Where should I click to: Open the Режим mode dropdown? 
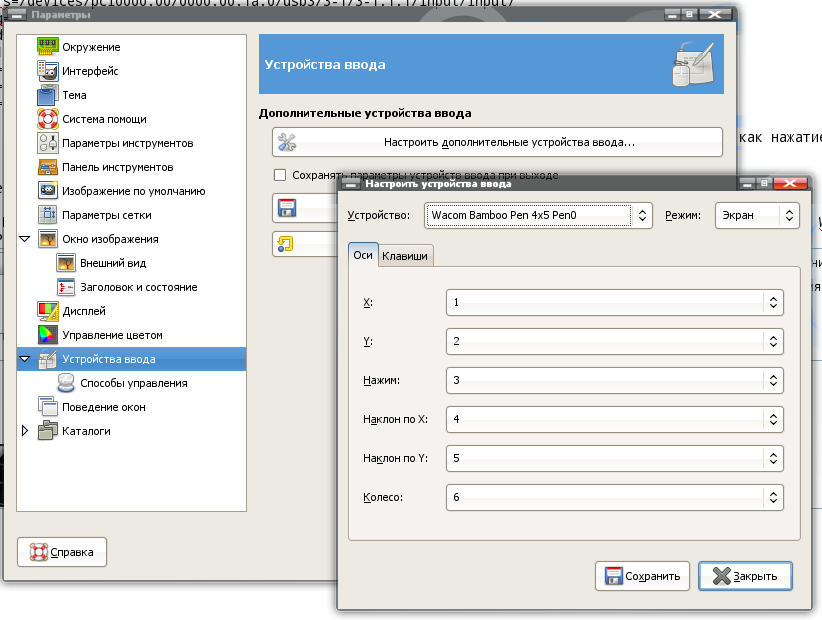pos(756,215)
